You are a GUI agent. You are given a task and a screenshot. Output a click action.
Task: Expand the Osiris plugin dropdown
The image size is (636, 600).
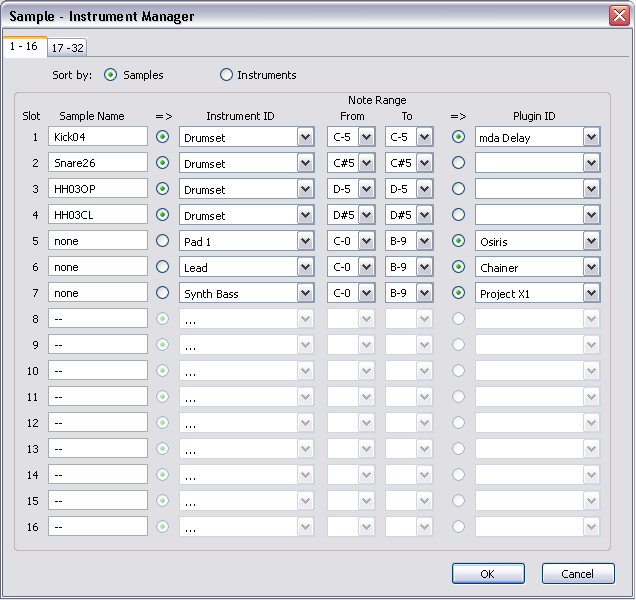pos(591,241)
